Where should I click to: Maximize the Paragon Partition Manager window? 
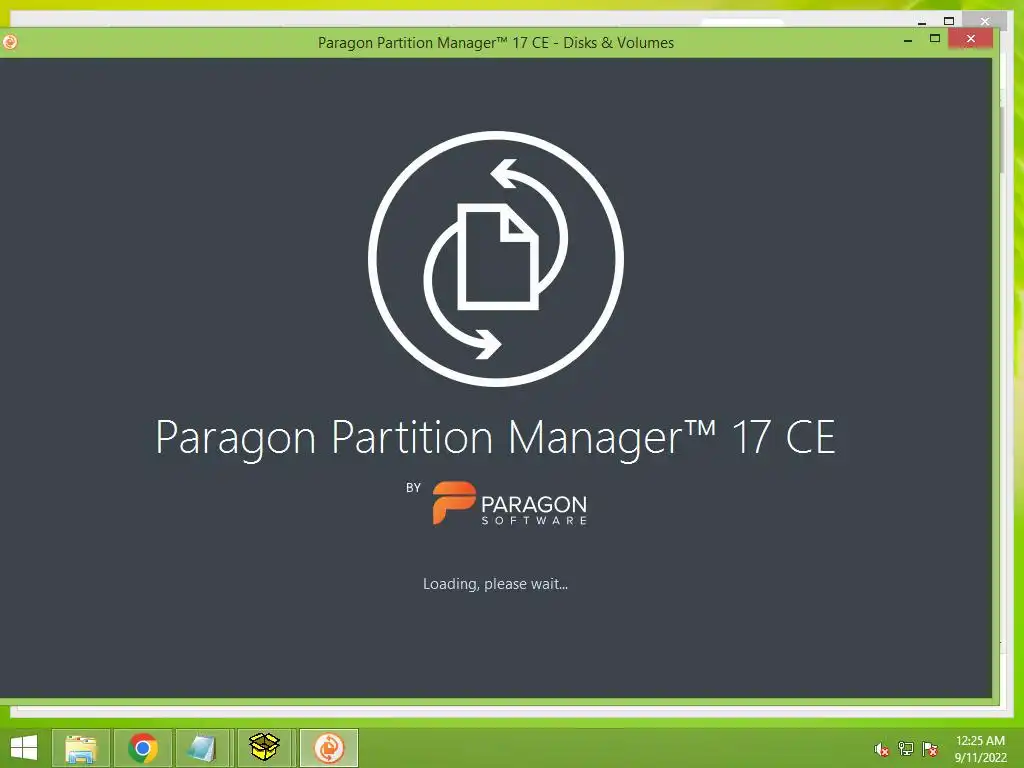coord(935,39)
